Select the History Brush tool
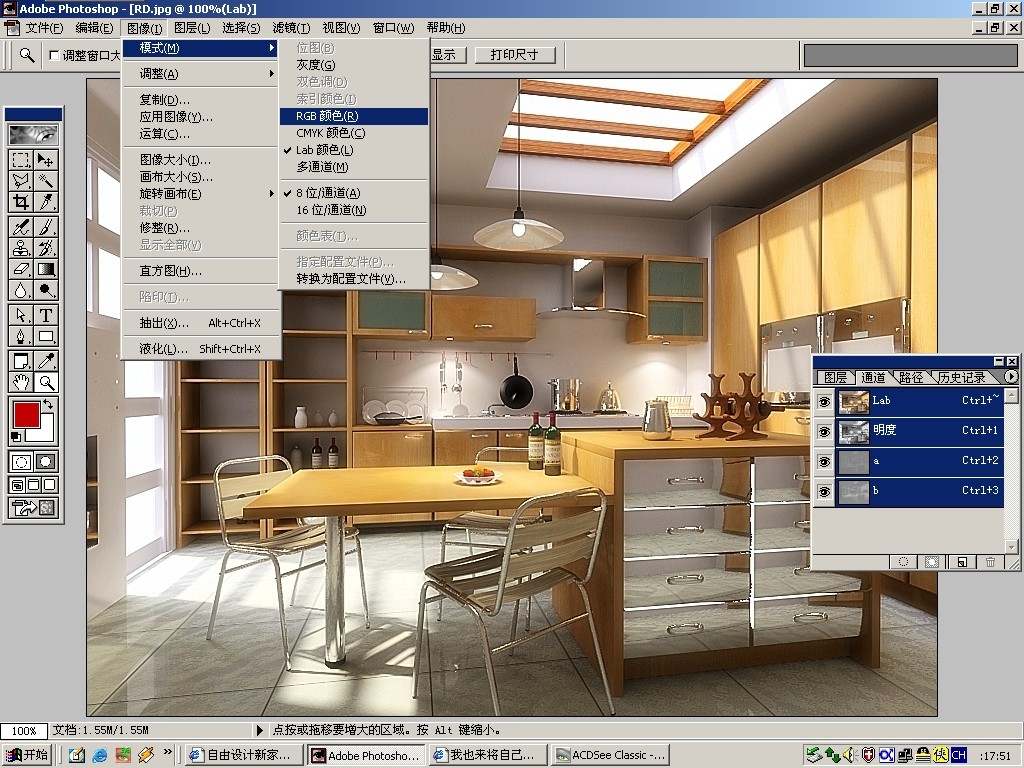This screenshot has width=1024, height=768. point(46,248)
